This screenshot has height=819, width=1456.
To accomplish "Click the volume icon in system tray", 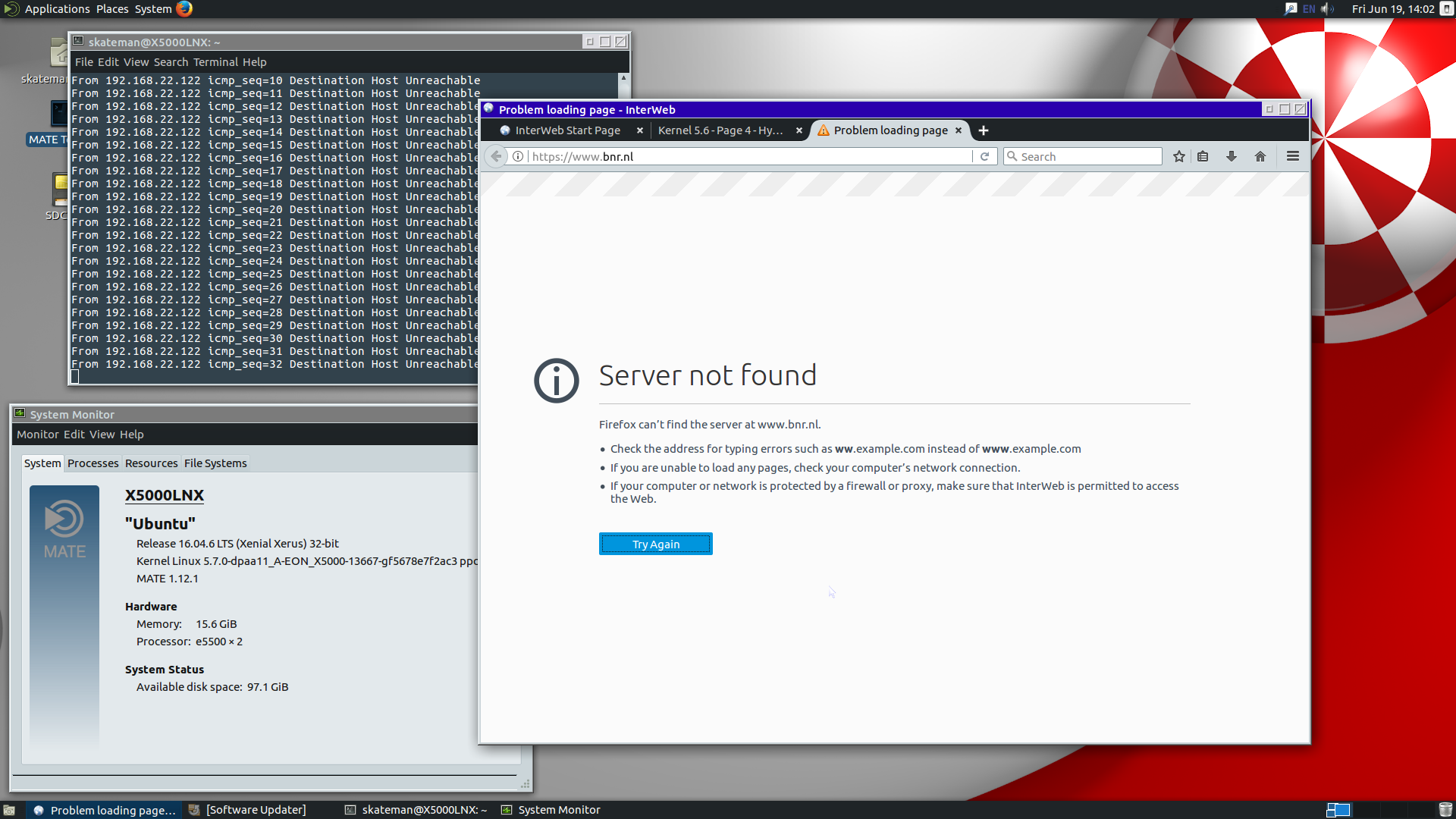I will [x=1327, y=9].
